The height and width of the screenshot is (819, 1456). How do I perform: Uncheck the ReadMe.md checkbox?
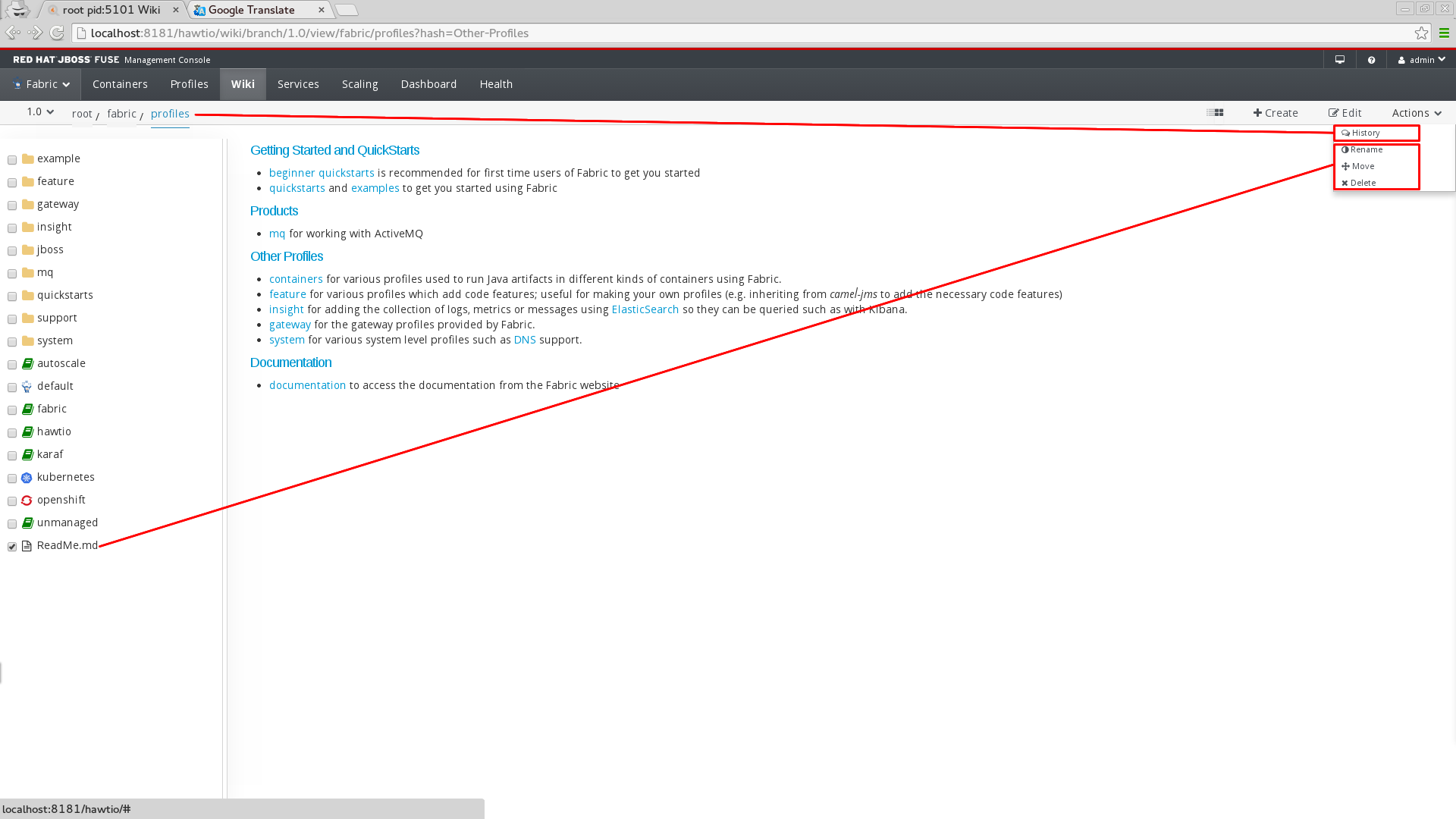(x=12, y=547)
